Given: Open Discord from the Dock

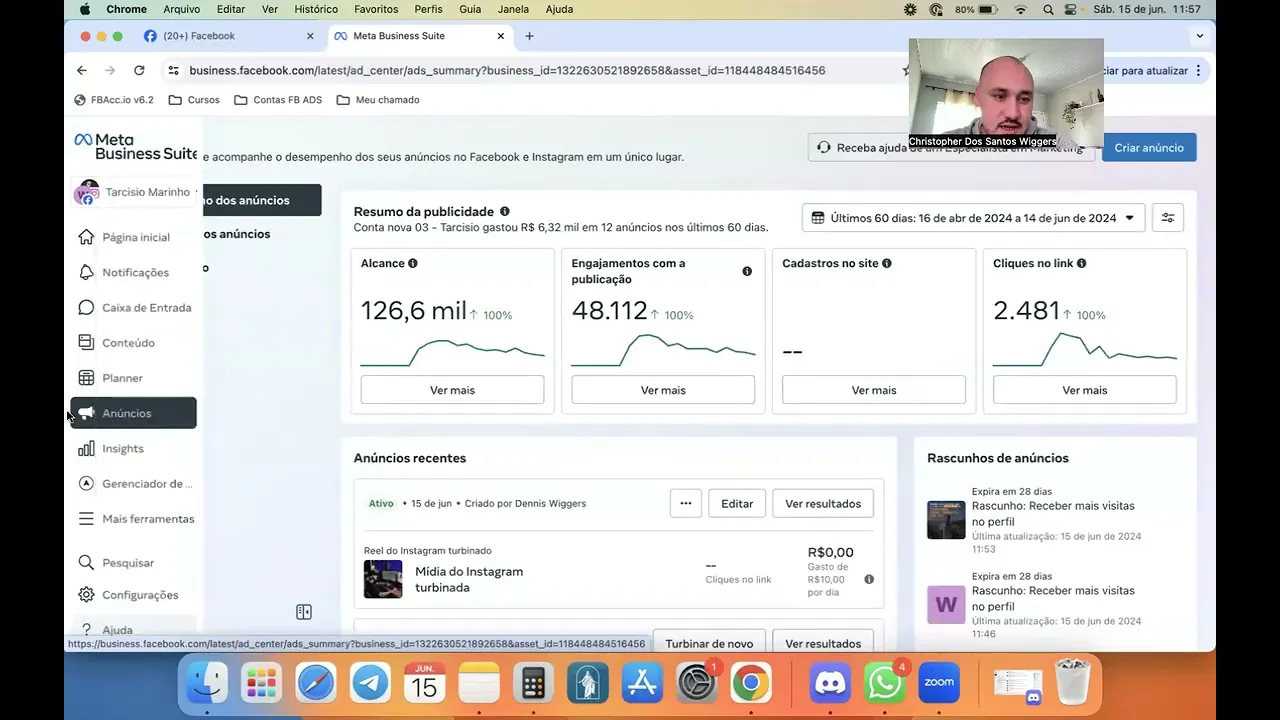Looking at the screenshot, I should click(x=830, y=684).
